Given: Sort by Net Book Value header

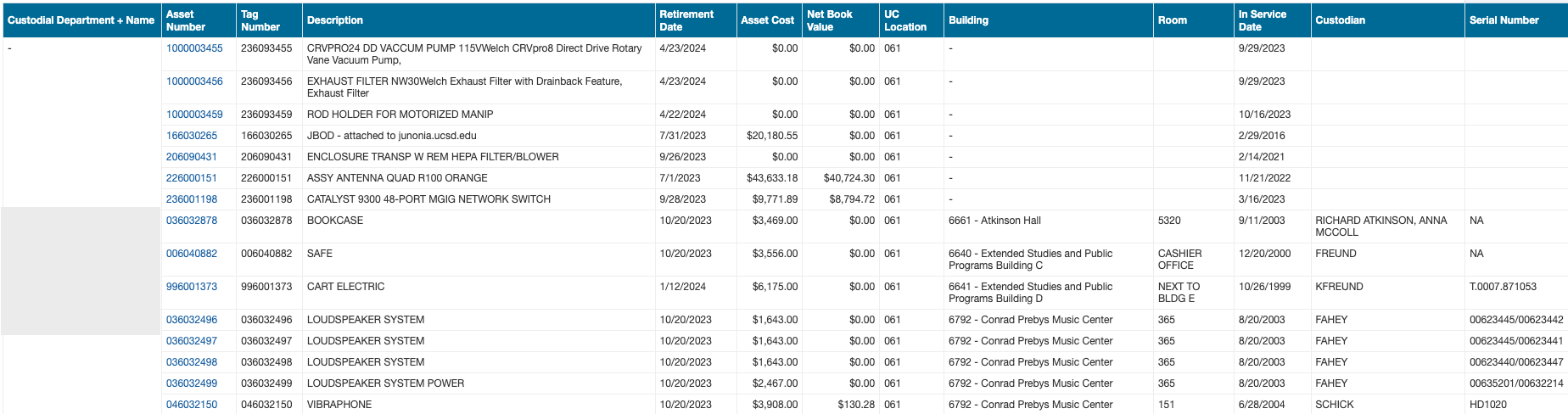Looking at the screenshot, I should (x=829, y=20).
